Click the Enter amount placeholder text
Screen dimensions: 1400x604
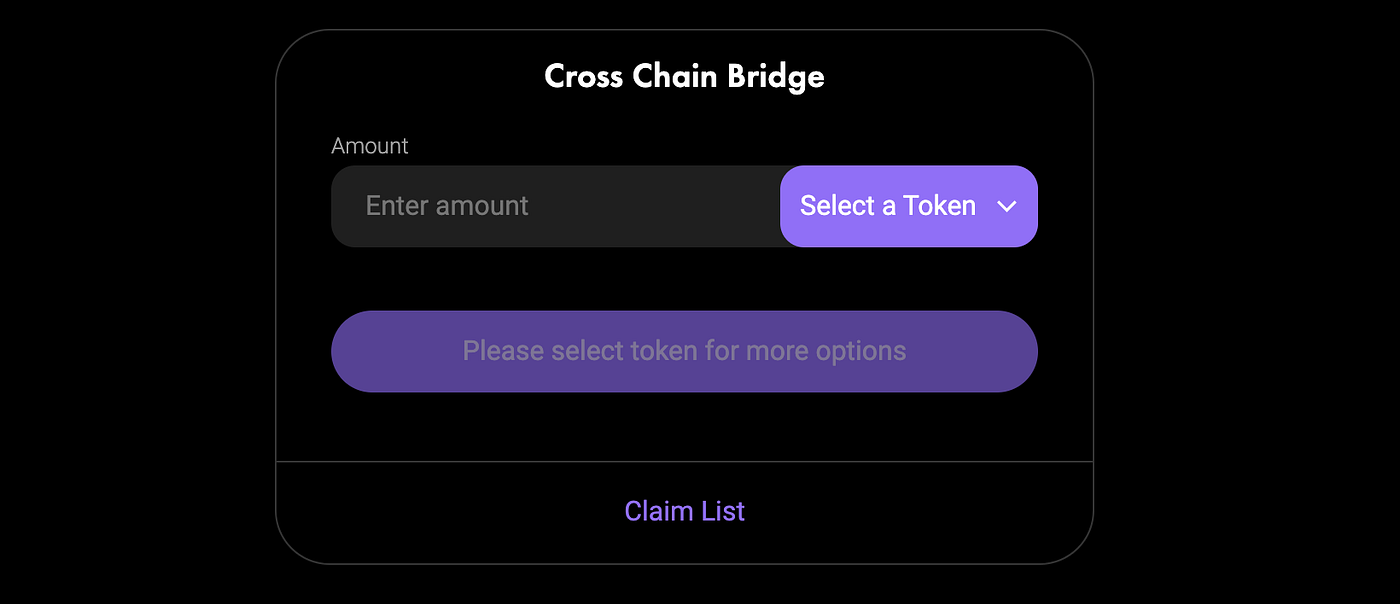pos(447,206)
